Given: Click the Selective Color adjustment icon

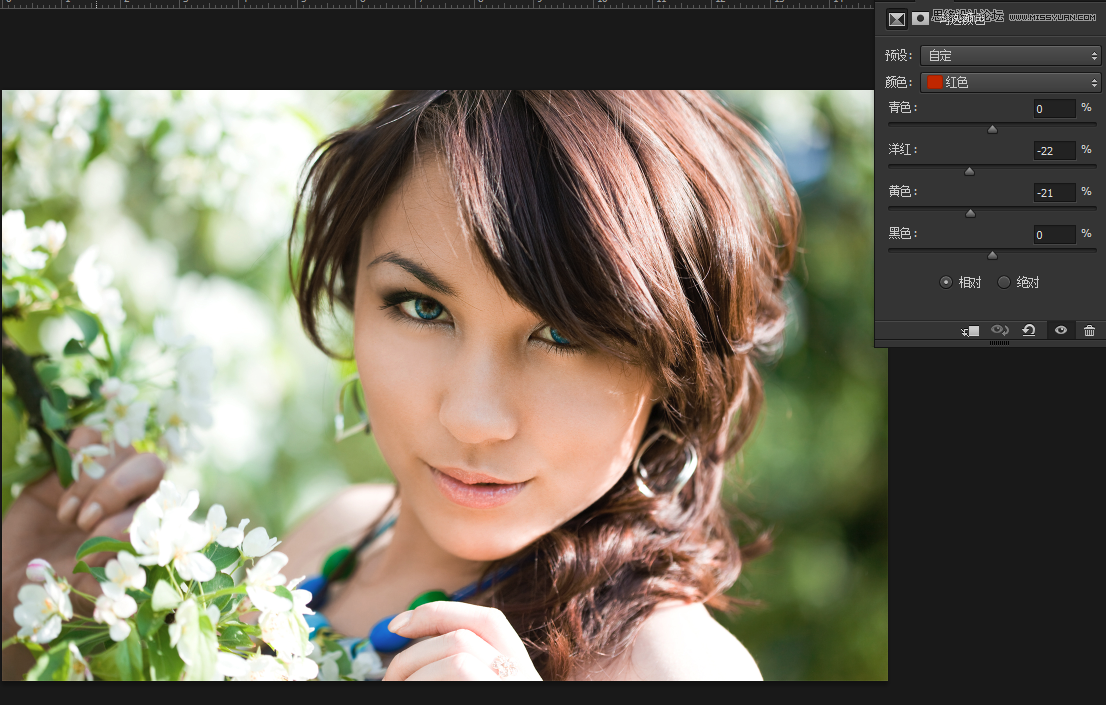Looking at the screenshot, I should coord(897,19).
